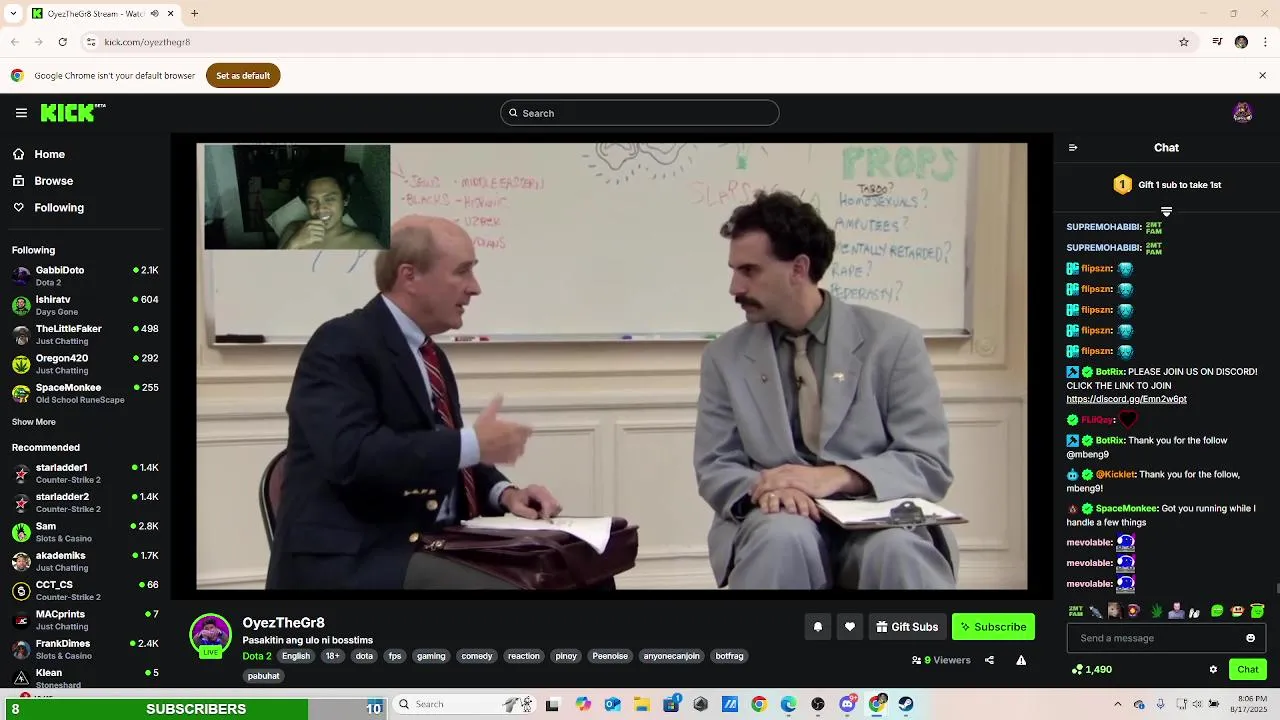Click the Gift Subs button
Viewport: 1280px width, 720px height.
[x=907, y=627]
